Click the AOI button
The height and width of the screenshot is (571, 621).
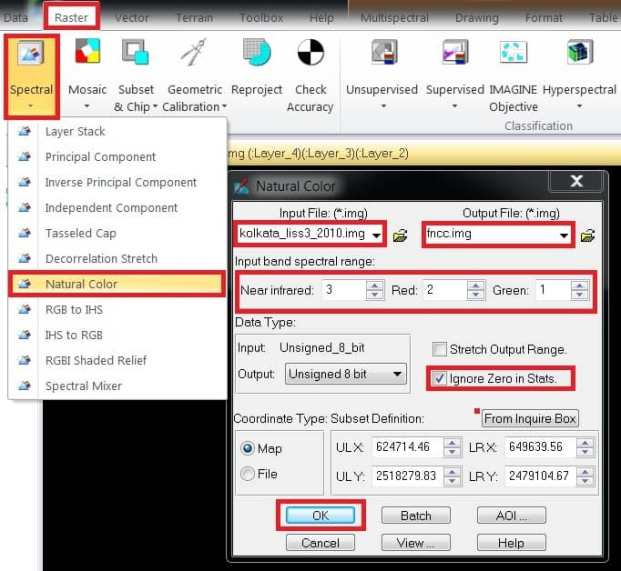pos(511,515)
